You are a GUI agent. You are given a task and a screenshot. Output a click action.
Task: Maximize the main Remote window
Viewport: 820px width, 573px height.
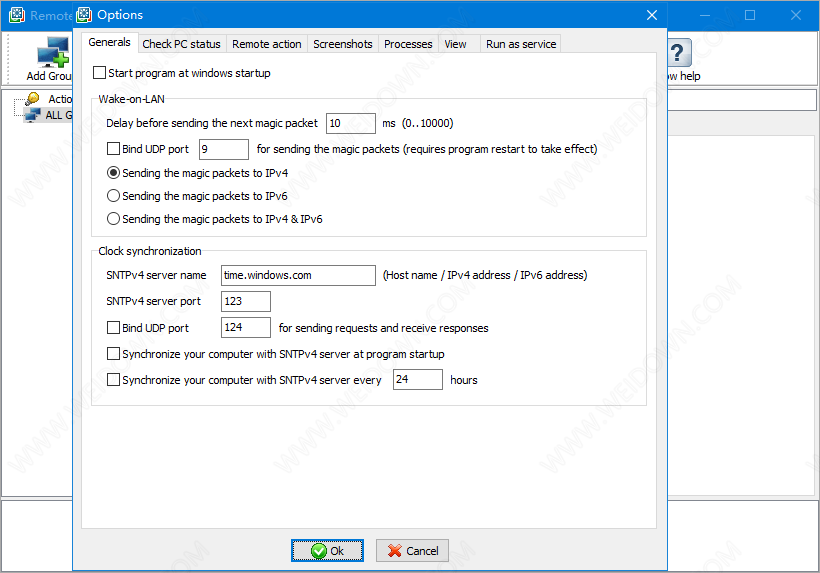coord(750,15)
